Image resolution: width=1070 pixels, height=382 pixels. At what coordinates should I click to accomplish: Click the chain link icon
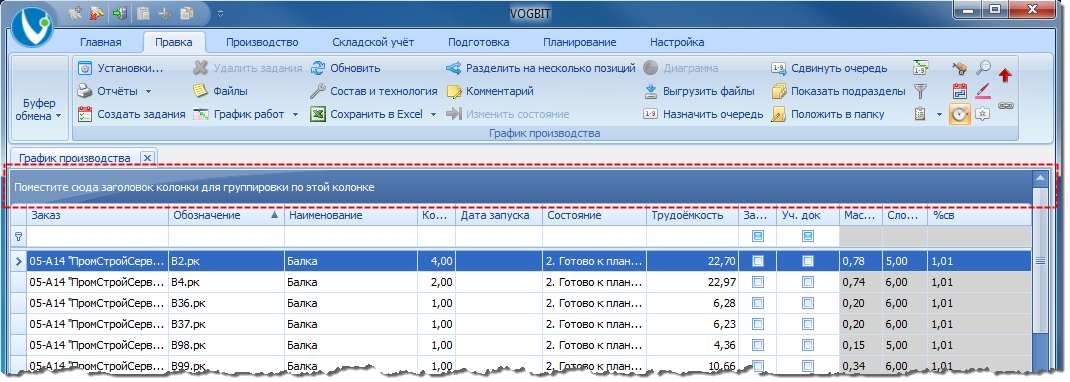point(1005,106)
